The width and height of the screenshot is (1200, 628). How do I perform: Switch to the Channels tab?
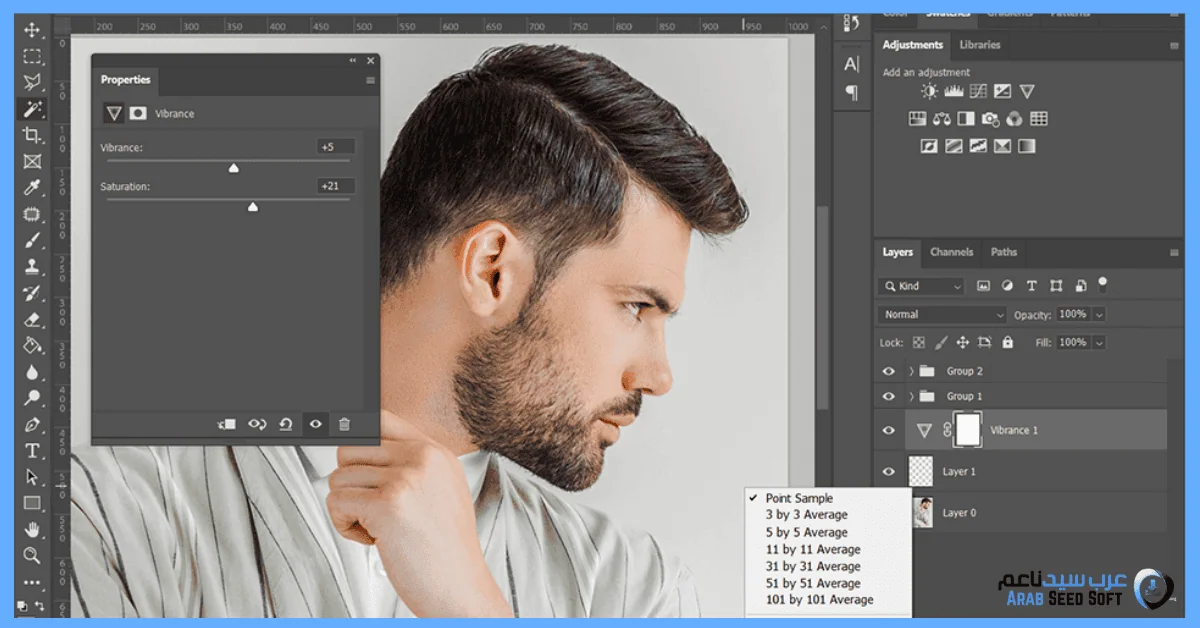(951, 252)
